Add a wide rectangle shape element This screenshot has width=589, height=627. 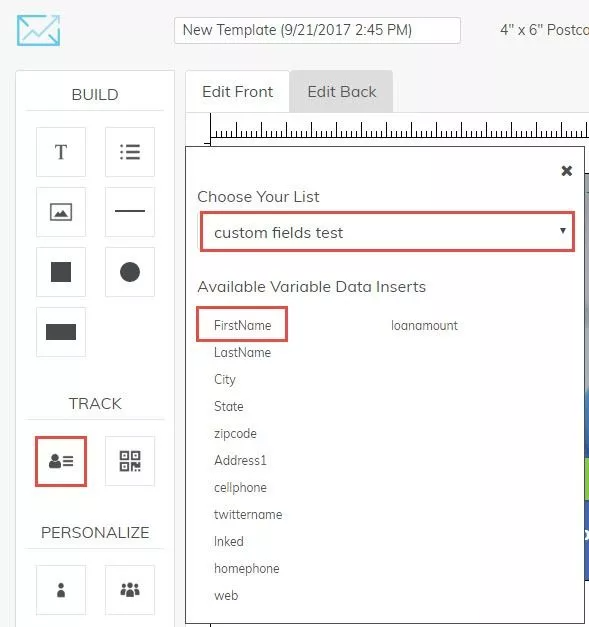[61, 332]
